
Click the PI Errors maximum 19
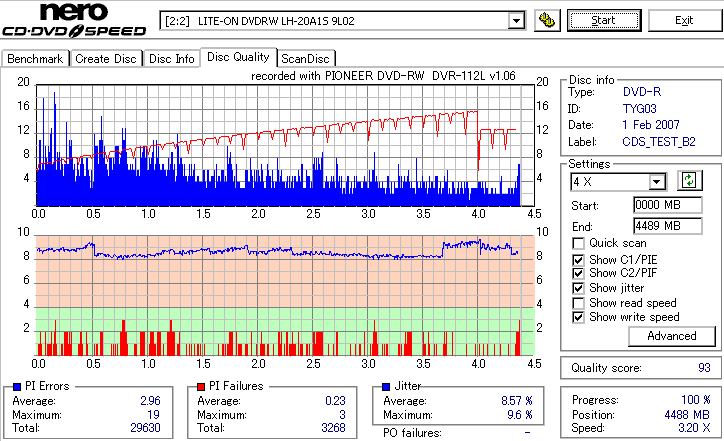pyautogui.click(x=154, y=415)
